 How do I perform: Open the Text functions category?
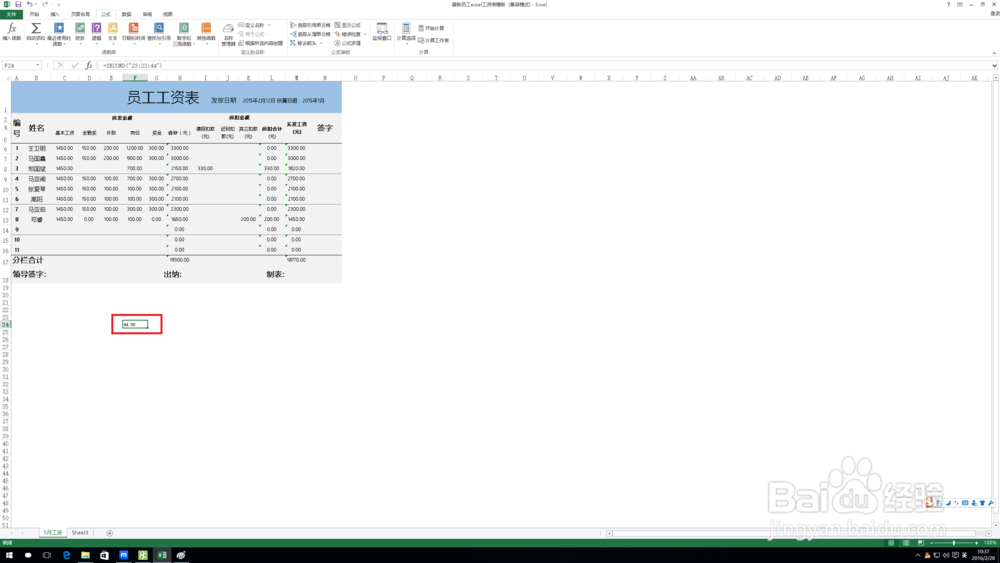coord(113,32)
